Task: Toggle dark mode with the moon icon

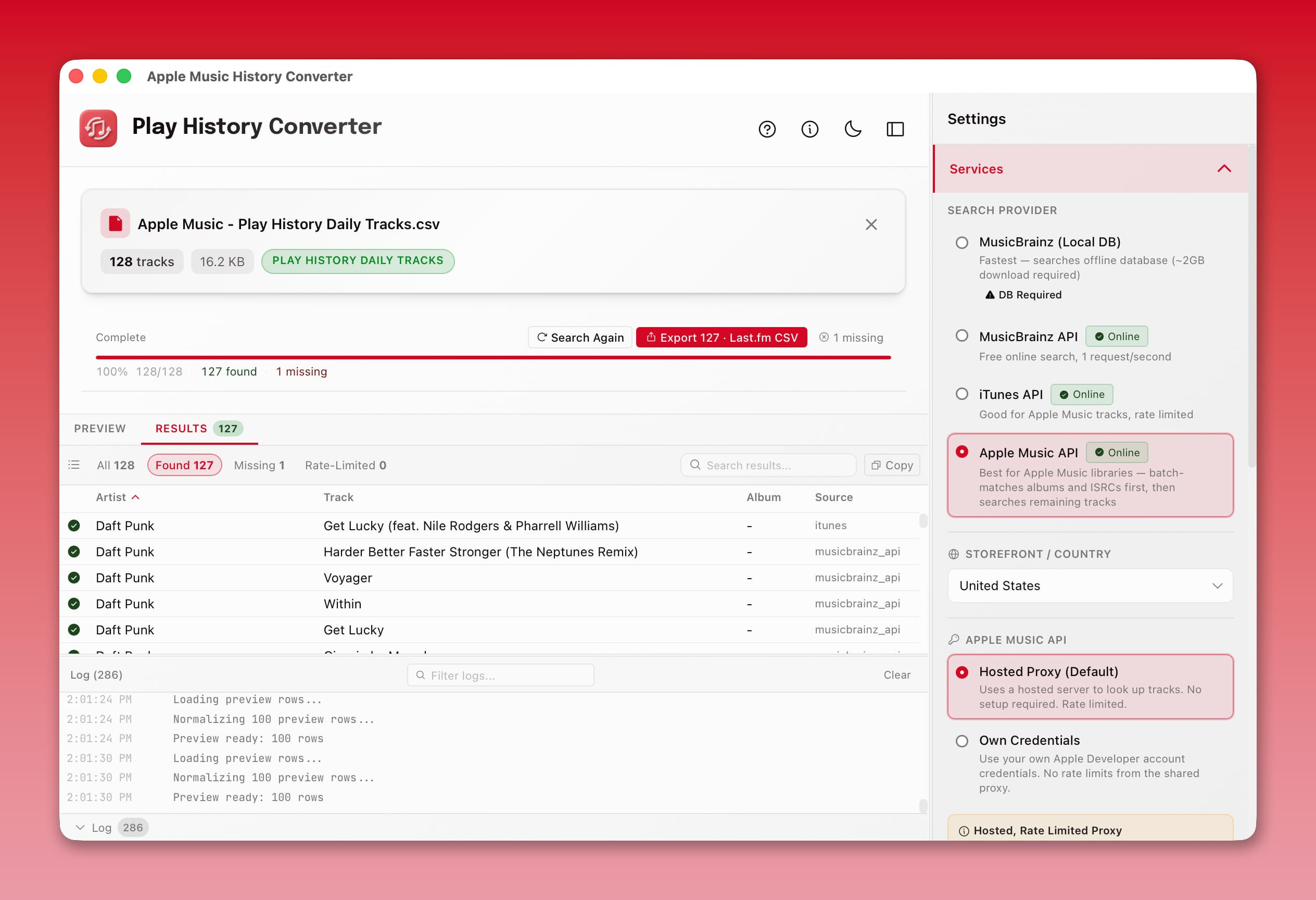Action: pos(852,130)
